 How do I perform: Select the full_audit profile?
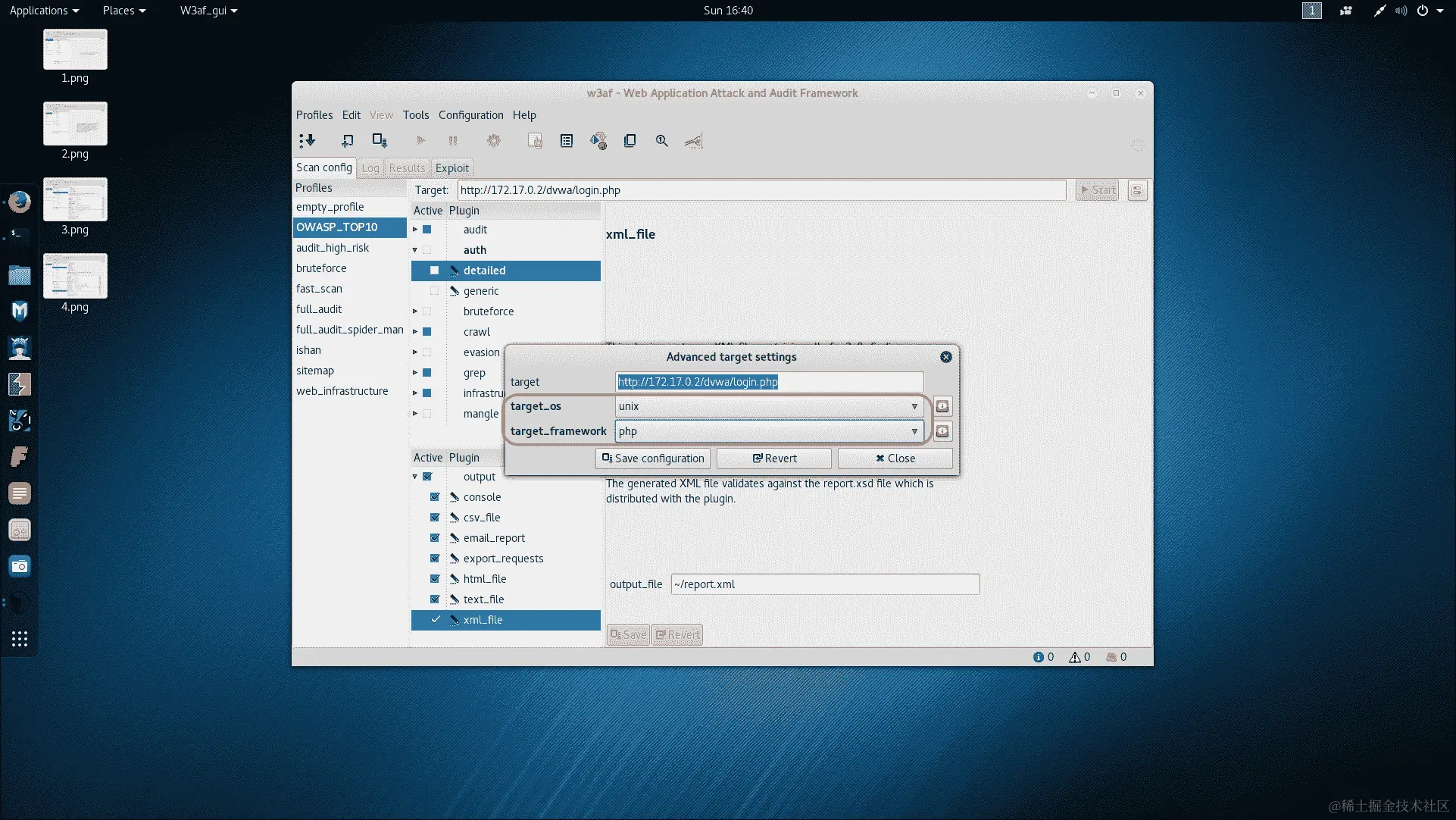point(350,309)
